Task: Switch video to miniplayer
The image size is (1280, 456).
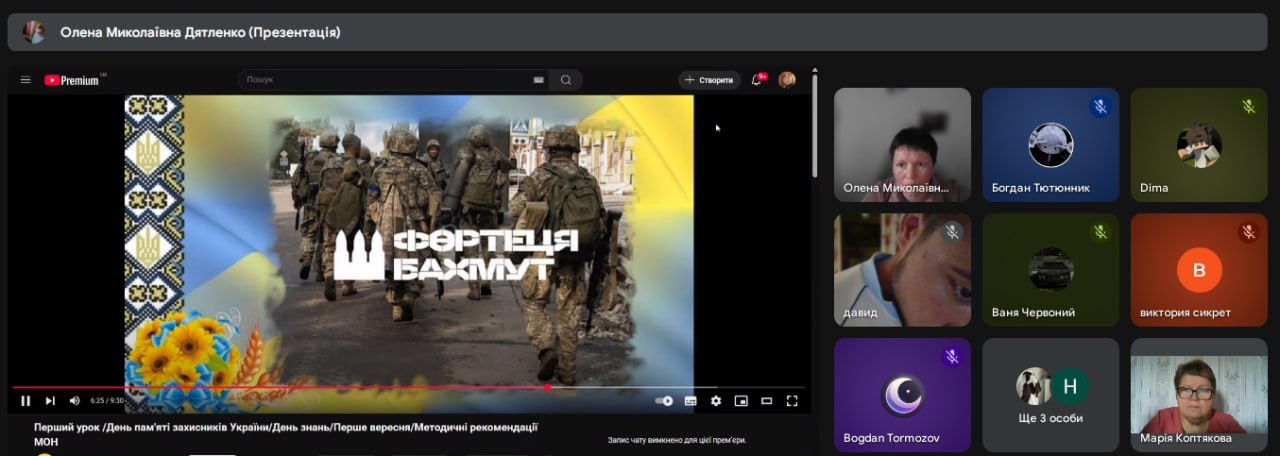Action: 741,401
